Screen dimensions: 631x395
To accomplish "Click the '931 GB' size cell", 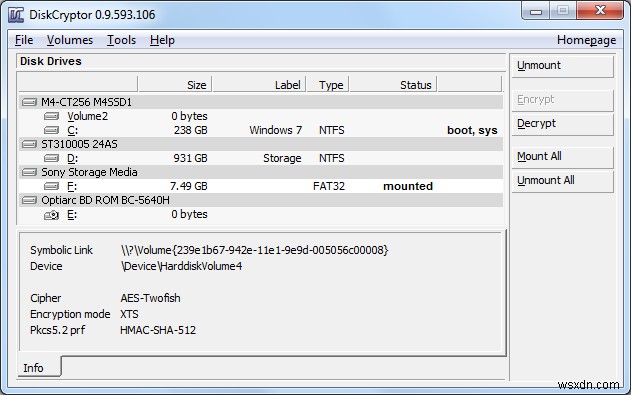I will pos(191,158).
